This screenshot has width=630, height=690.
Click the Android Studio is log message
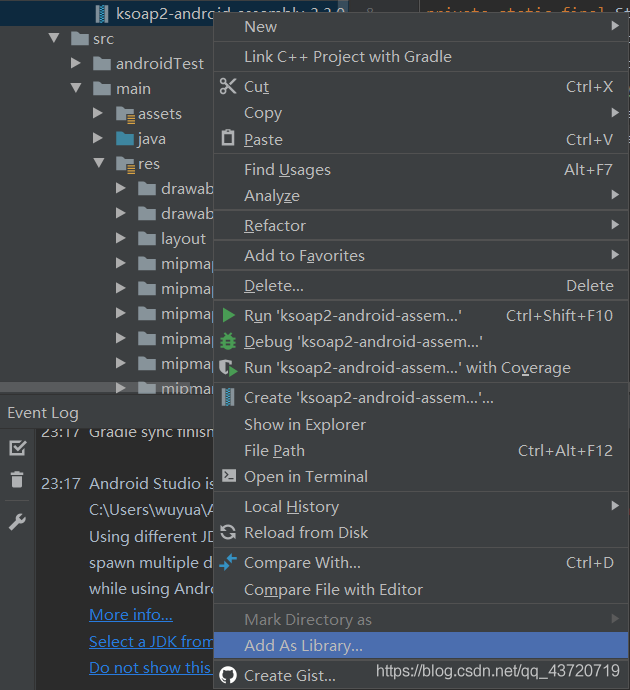click(x=151, y=484)
